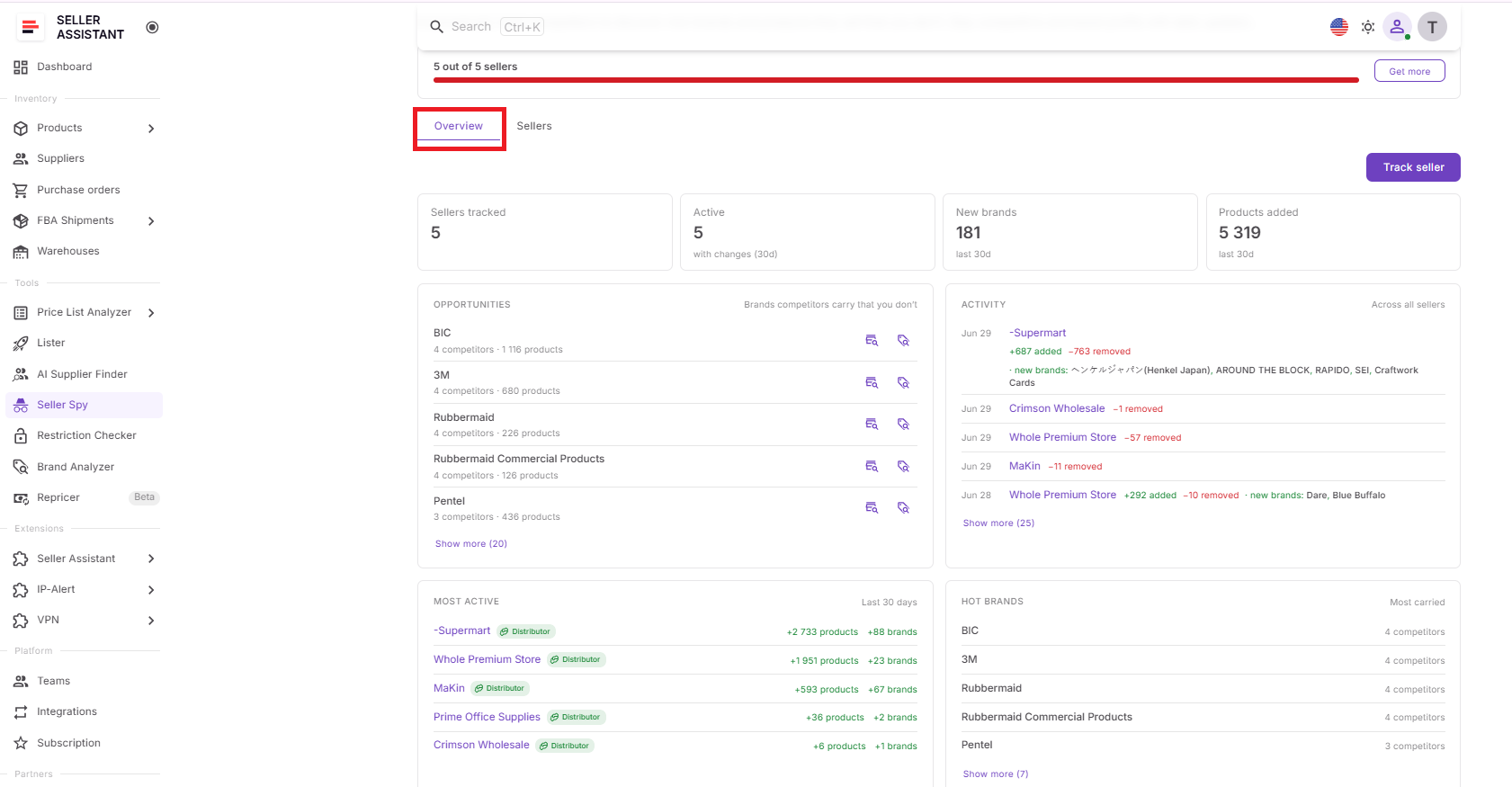Click Crimson Wholesale Distributor badge
Image resolution: width=1512 pixels, height=787 pixels.
pyautogui.click(x=565, y=746)
